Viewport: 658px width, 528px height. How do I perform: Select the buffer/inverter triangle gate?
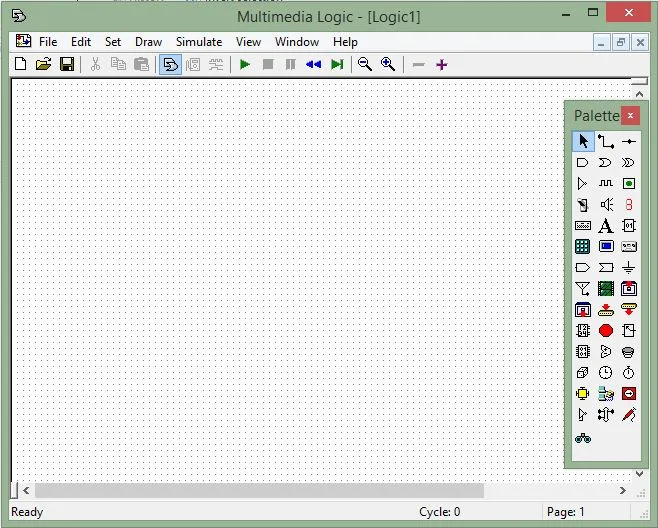582,183
